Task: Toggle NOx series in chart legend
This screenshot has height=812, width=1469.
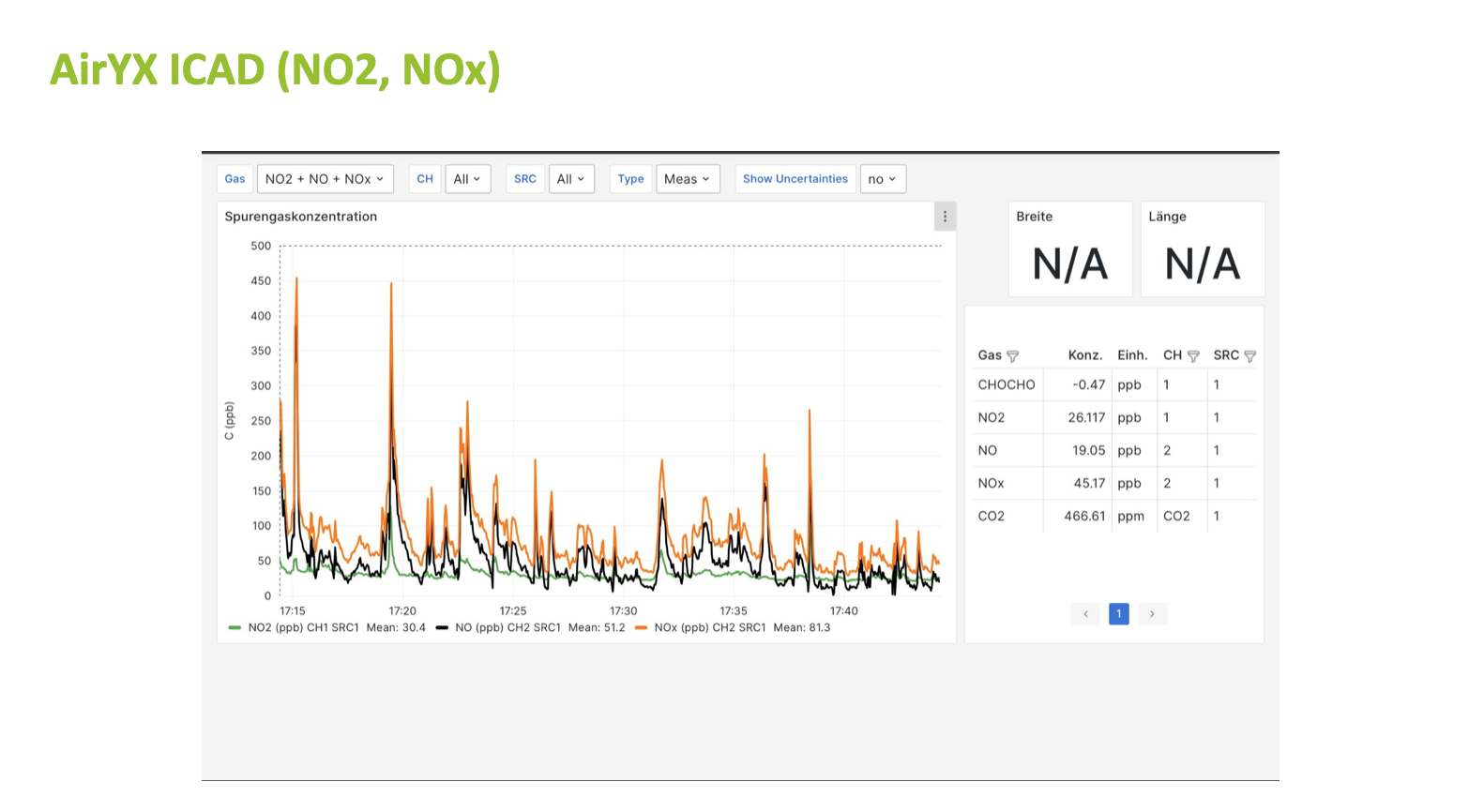Action: (709, 628)
